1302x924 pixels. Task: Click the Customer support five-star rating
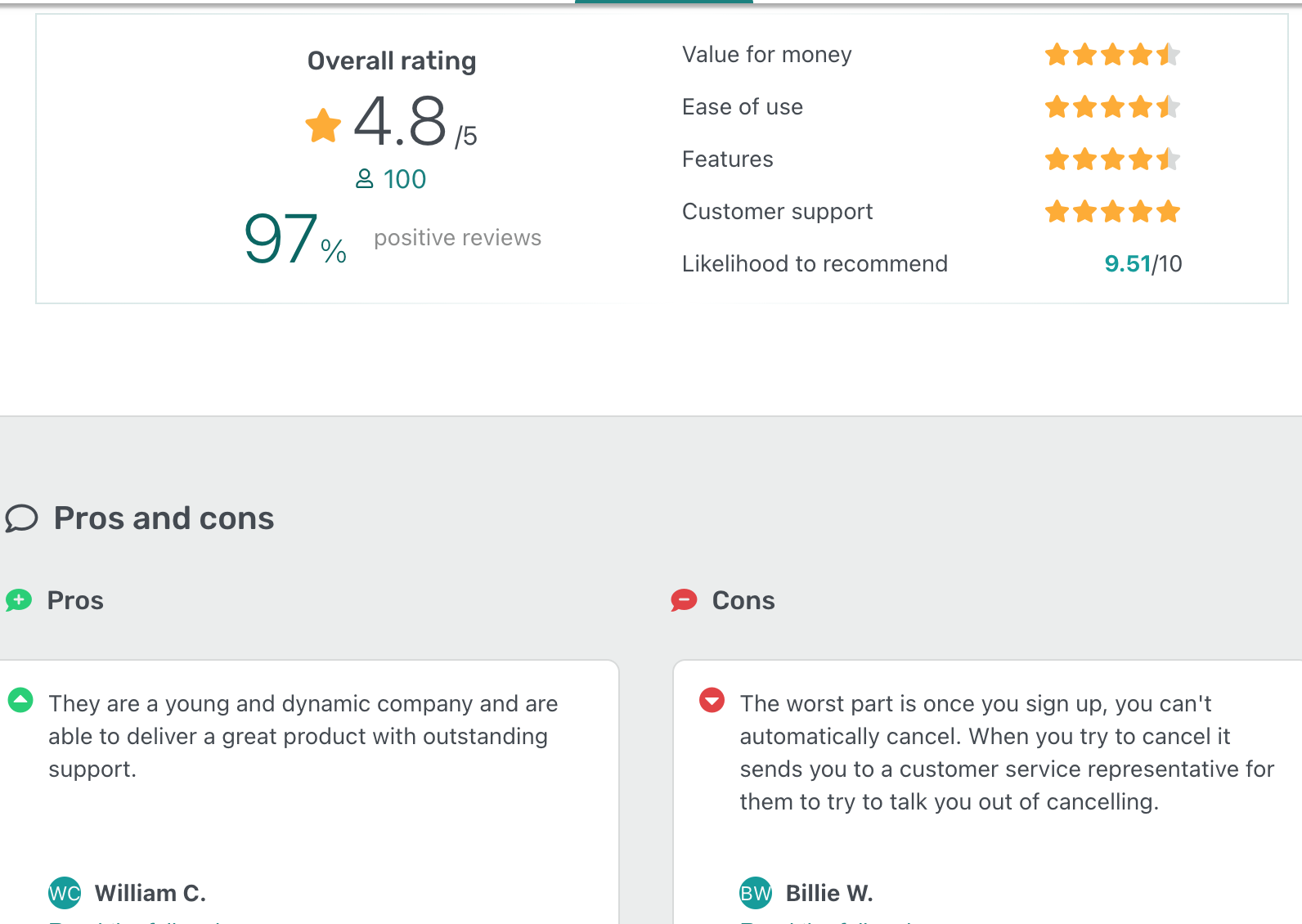point(1112,212)
